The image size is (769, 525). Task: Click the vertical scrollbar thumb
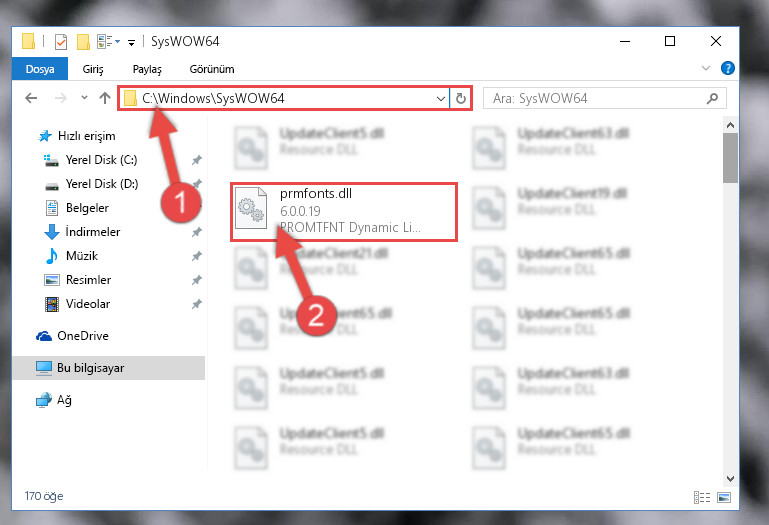click(x=730, y=158)
